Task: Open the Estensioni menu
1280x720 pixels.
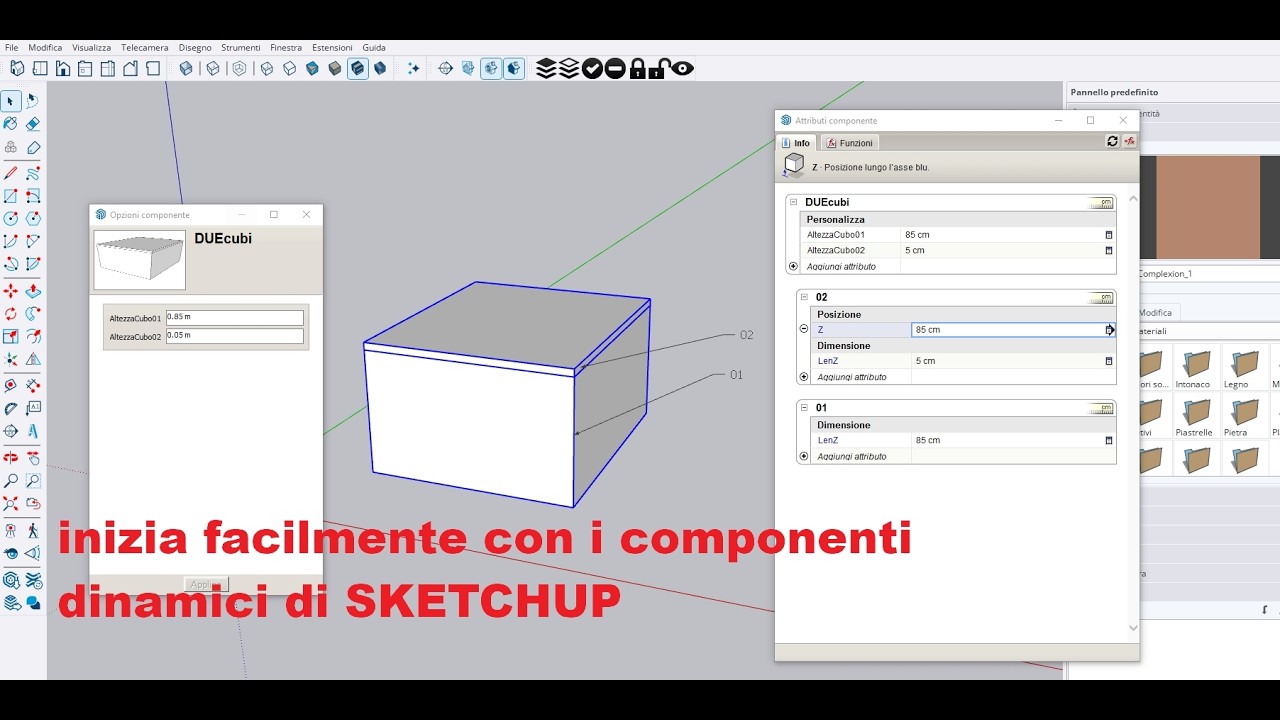Action: pos(332,47)
